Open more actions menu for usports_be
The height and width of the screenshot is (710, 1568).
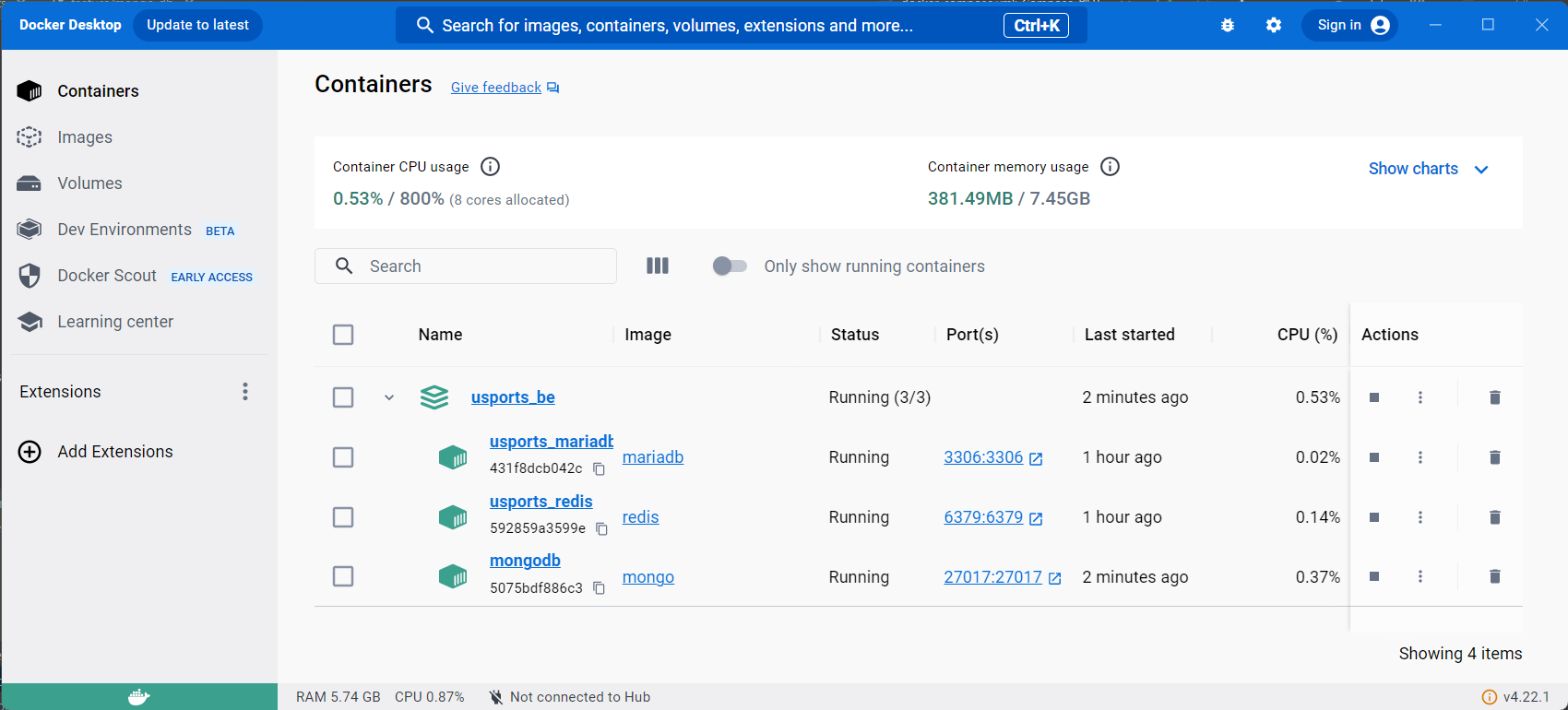(x=1420, y=397)
